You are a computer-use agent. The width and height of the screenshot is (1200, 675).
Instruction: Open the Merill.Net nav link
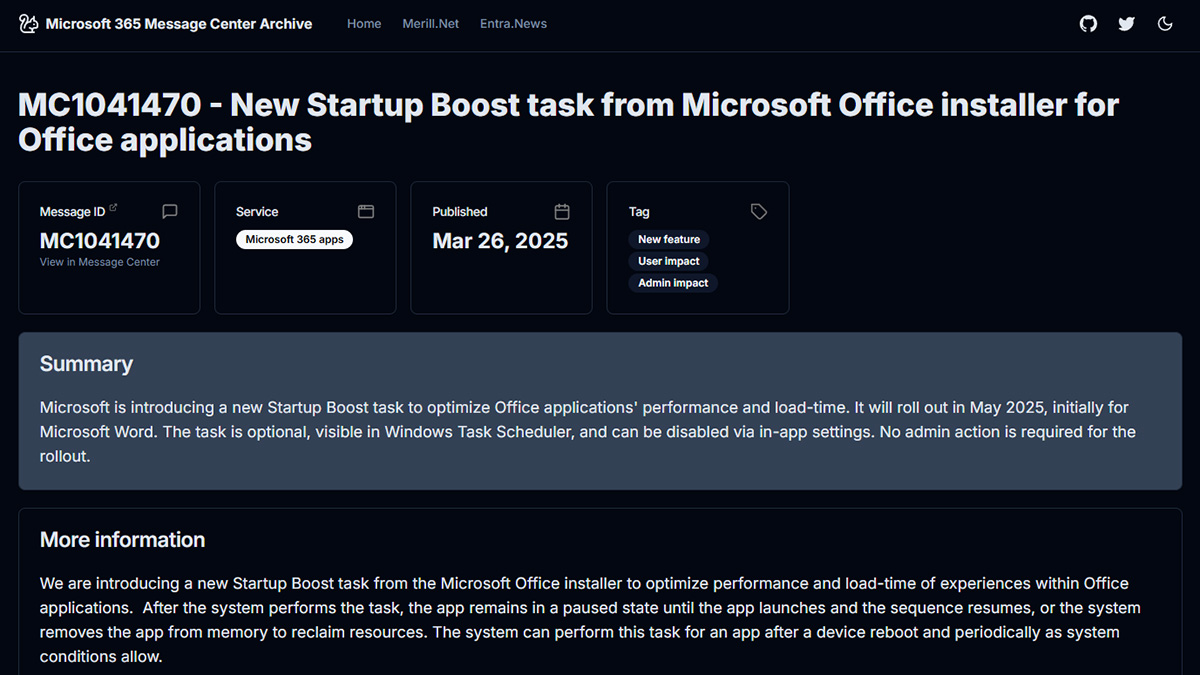click(430, 24)
